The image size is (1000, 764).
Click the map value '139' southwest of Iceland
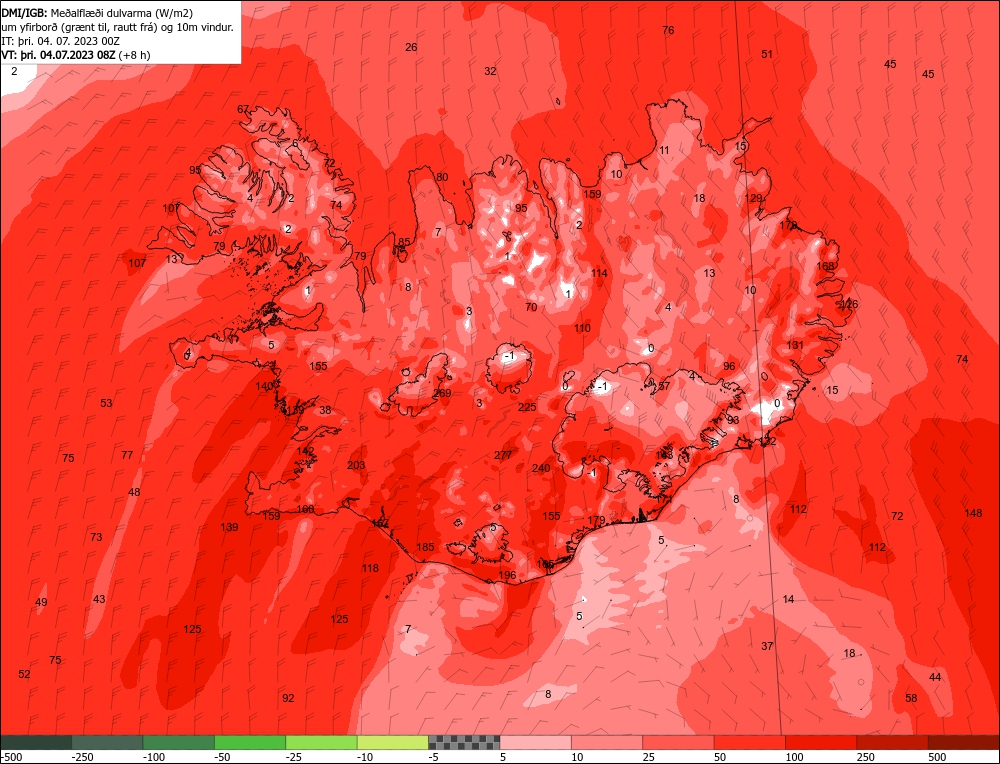click(x=229, y=527)
